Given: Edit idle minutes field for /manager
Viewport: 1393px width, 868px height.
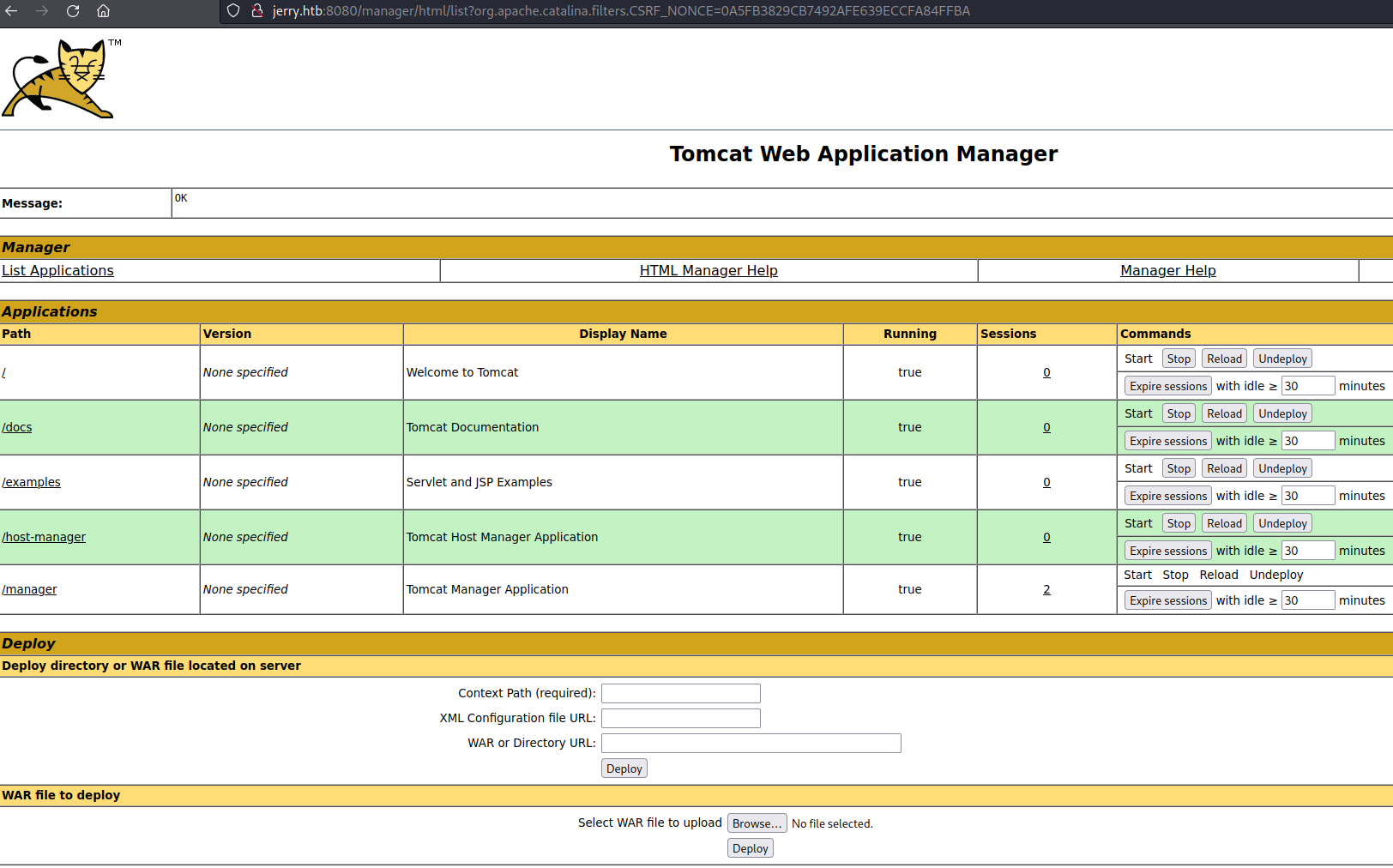Looking at the screenshot, I should (x=1308, y=600).
